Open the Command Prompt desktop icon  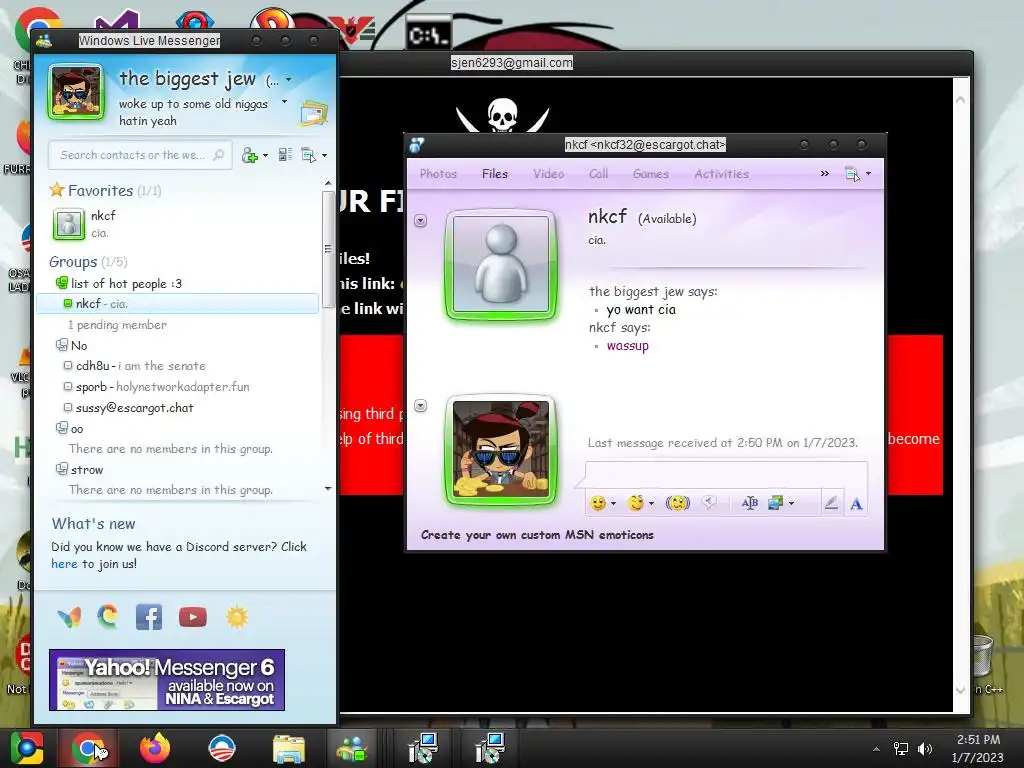(x=428, y=34)
